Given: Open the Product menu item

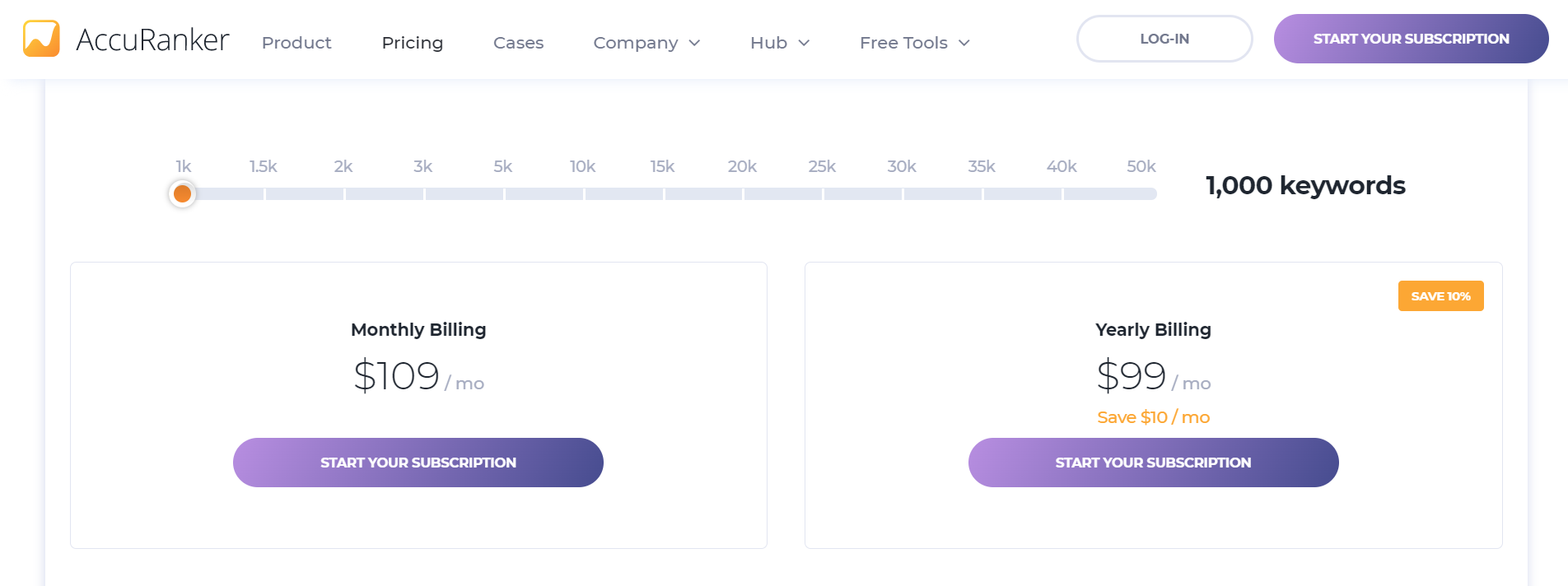Looking at the screenshot, I should pos(296,43).
